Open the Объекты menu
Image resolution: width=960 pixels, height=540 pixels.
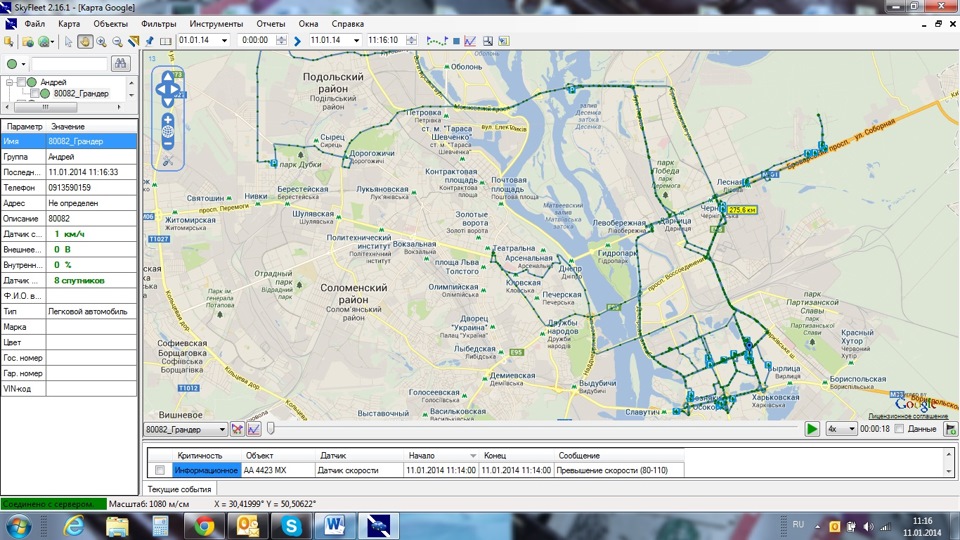coord(110,24)
